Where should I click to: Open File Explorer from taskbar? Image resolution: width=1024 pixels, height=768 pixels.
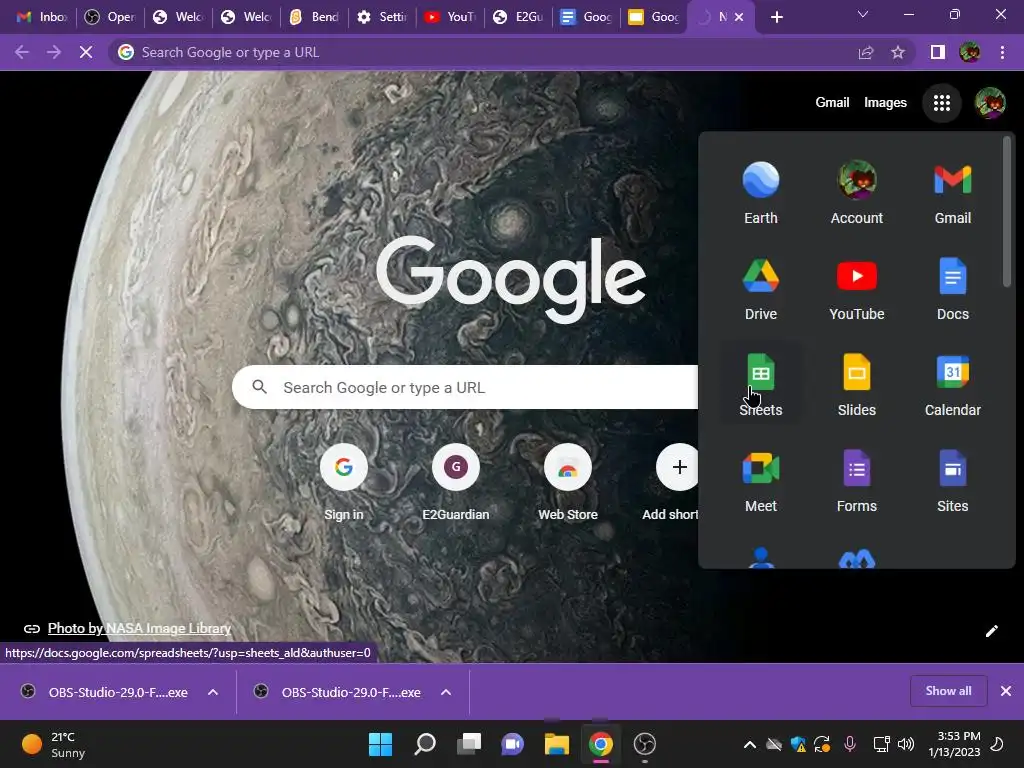(557, 744)
